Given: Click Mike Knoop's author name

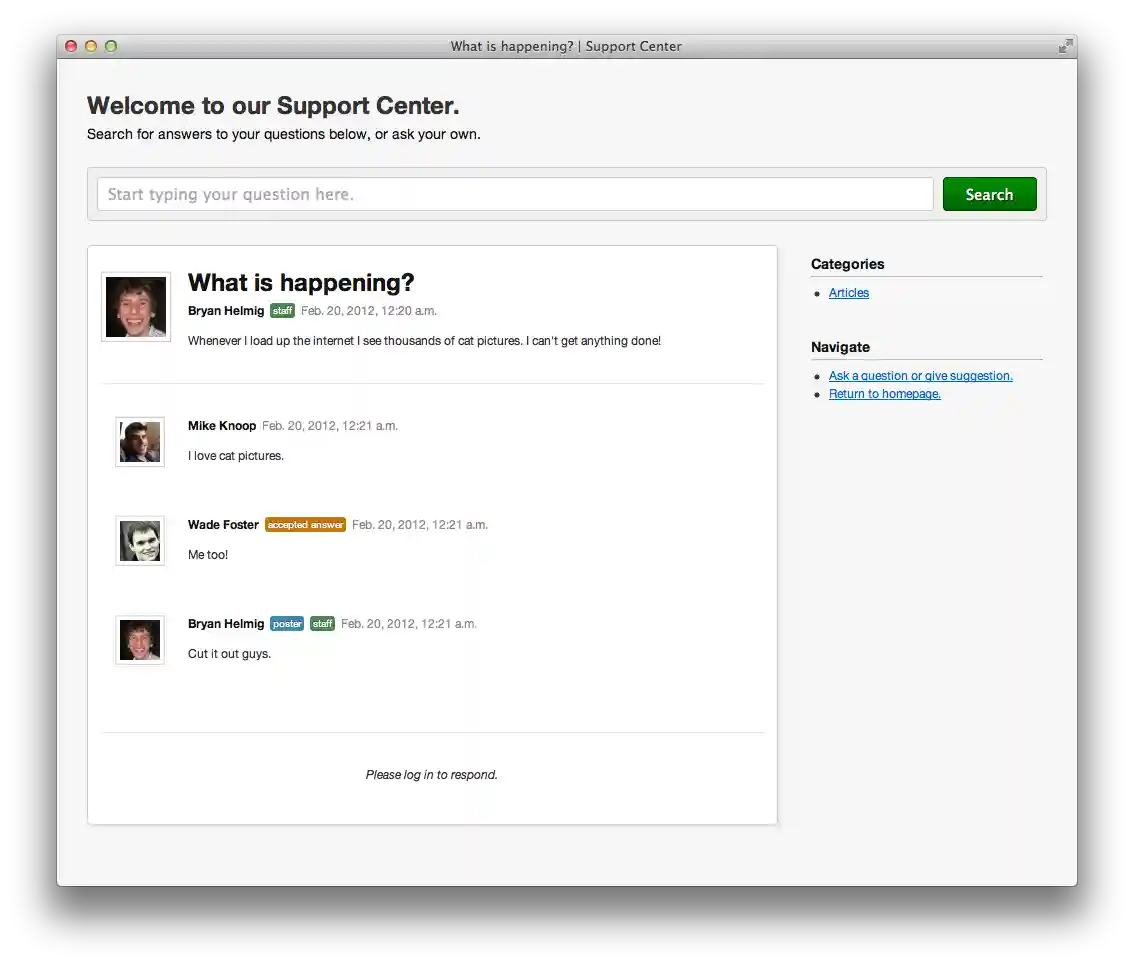Looking at the screenshot, I should (222, 426).
